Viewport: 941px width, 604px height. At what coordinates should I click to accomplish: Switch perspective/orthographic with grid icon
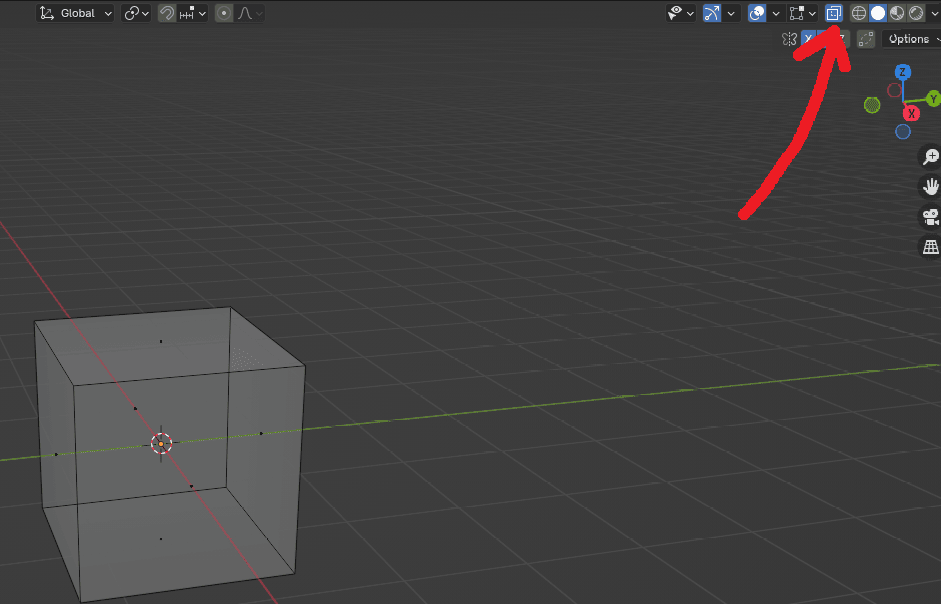click(931, 247)
